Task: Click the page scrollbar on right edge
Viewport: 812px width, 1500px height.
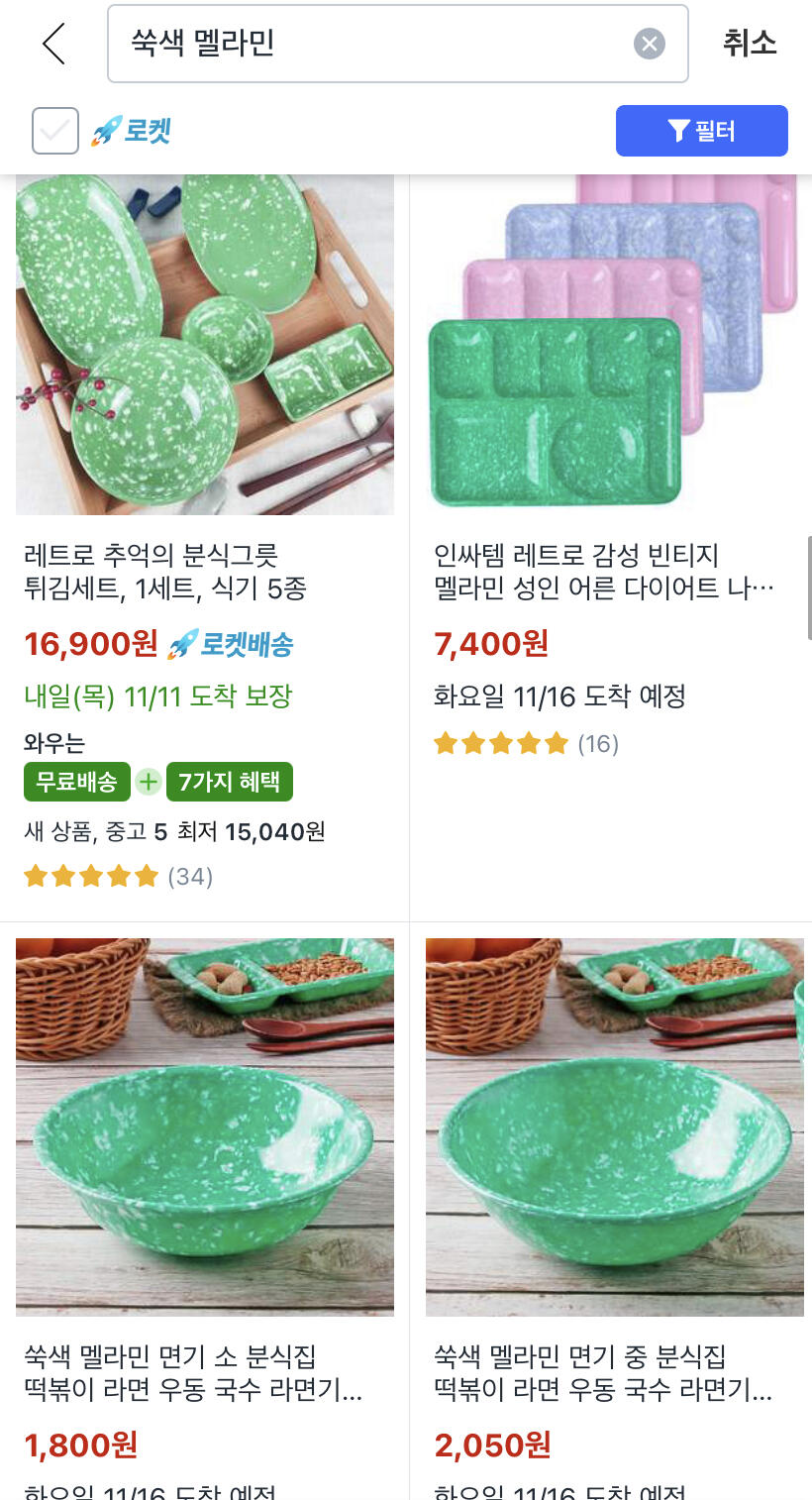Action: coord(808,588)
